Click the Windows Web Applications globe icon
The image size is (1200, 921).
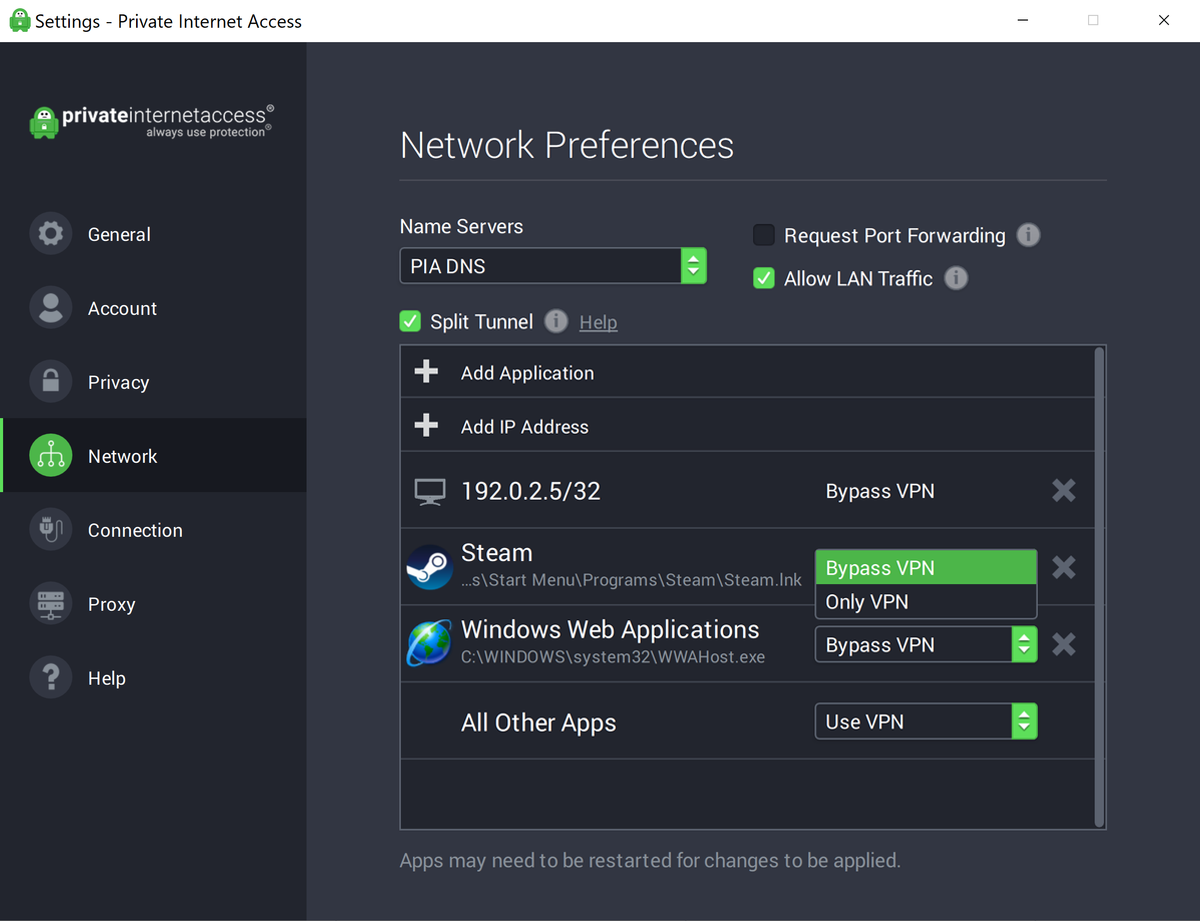click(x=429, y=643)
